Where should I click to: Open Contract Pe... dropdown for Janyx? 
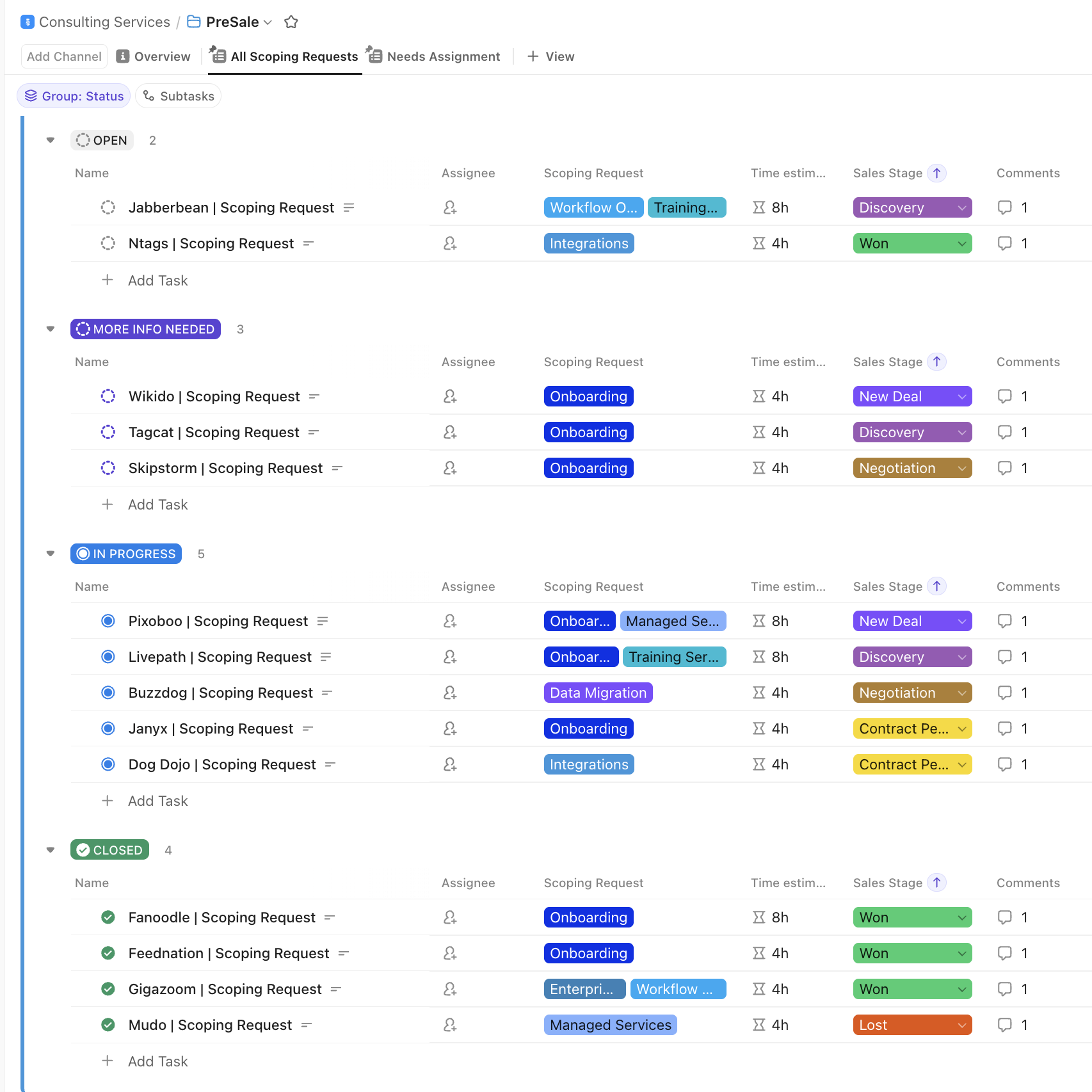click(x=912, y=728)
